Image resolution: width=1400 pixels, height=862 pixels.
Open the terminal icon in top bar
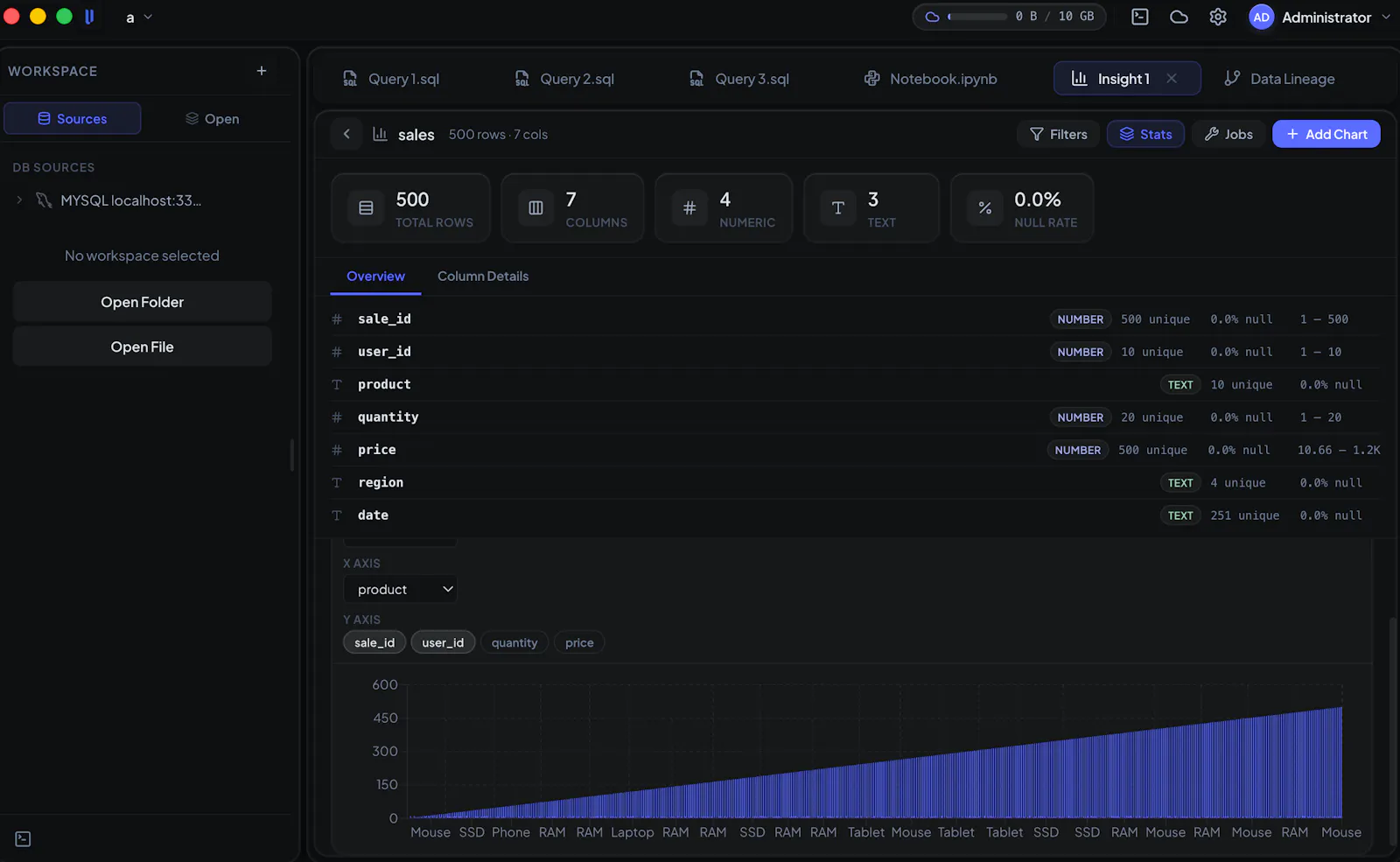click(1140, 17)
